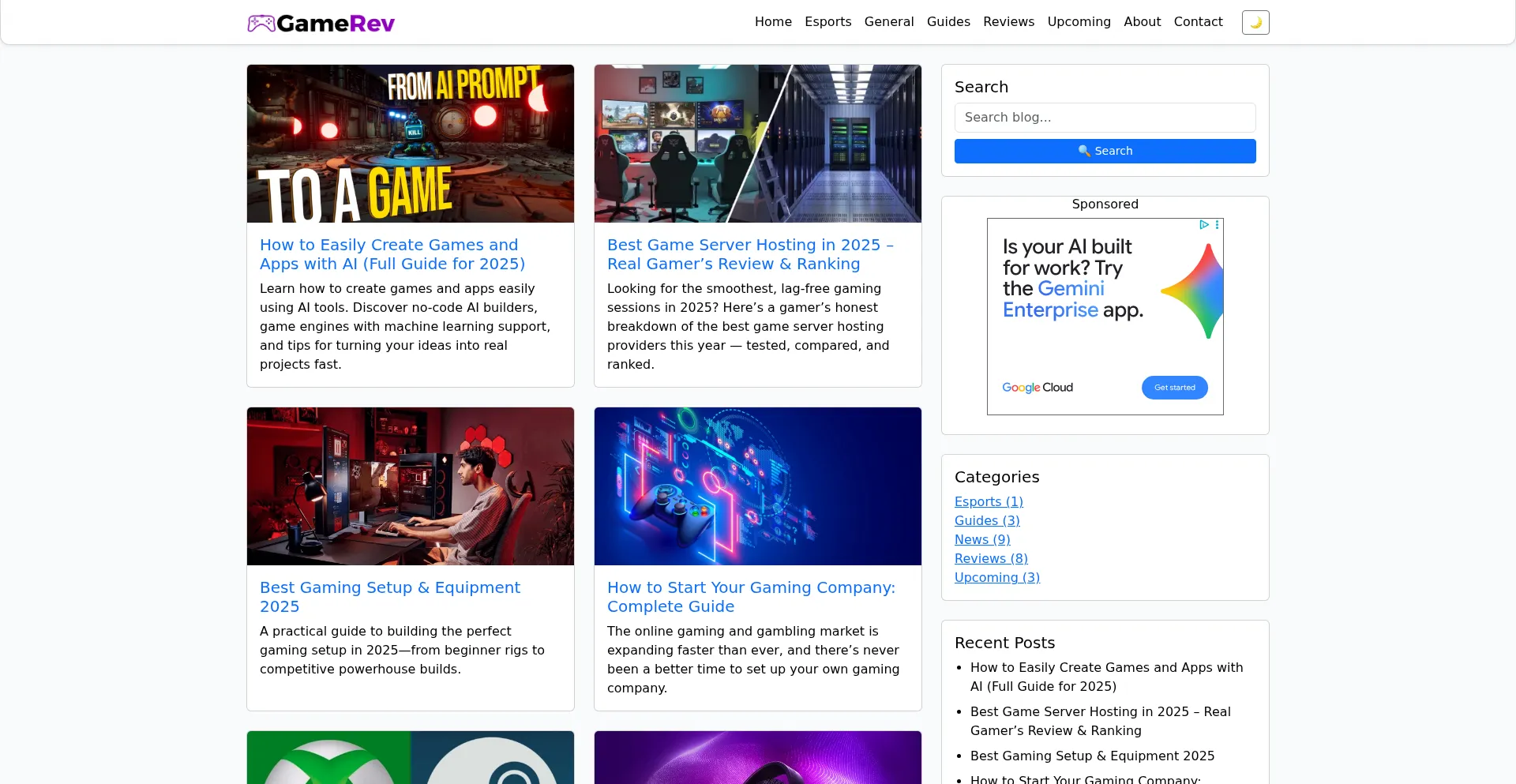
Task: Click the Categories heading
Action: click(996, 477)
